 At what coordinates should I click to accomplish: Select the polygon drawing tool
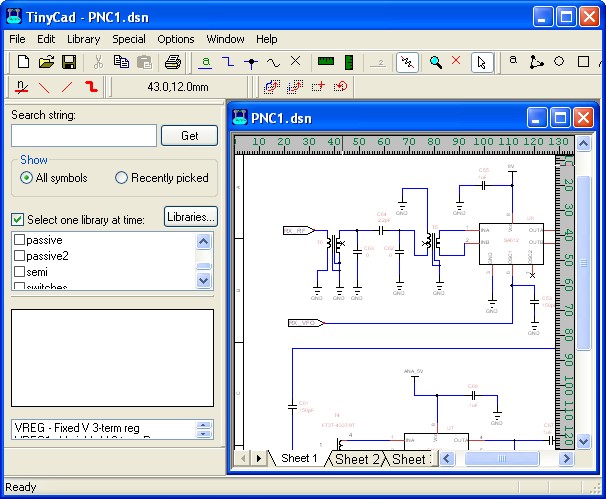(536, 62)
